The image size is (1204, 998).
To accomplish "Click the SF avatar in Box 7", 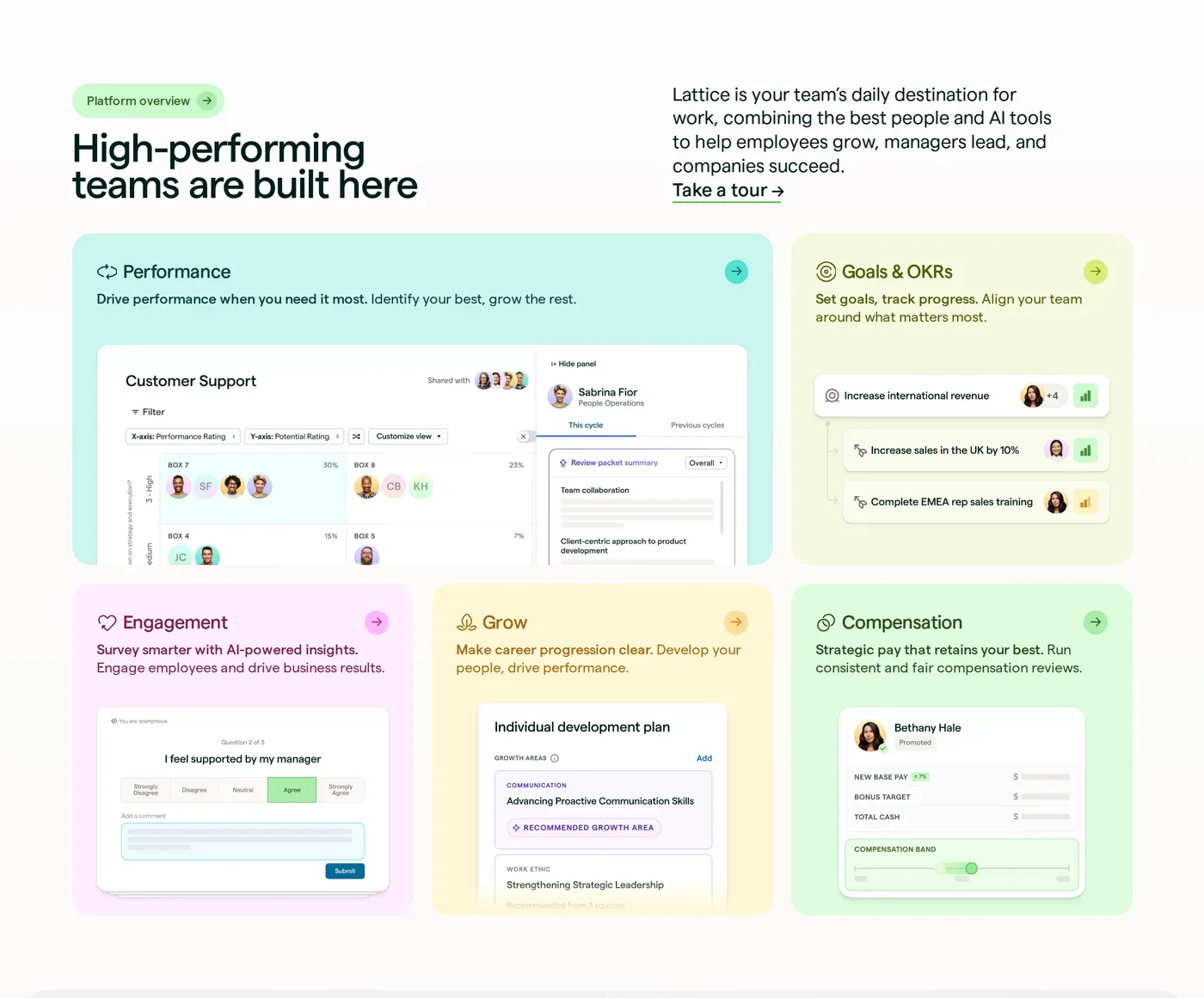I will click(x=206, y=487).
